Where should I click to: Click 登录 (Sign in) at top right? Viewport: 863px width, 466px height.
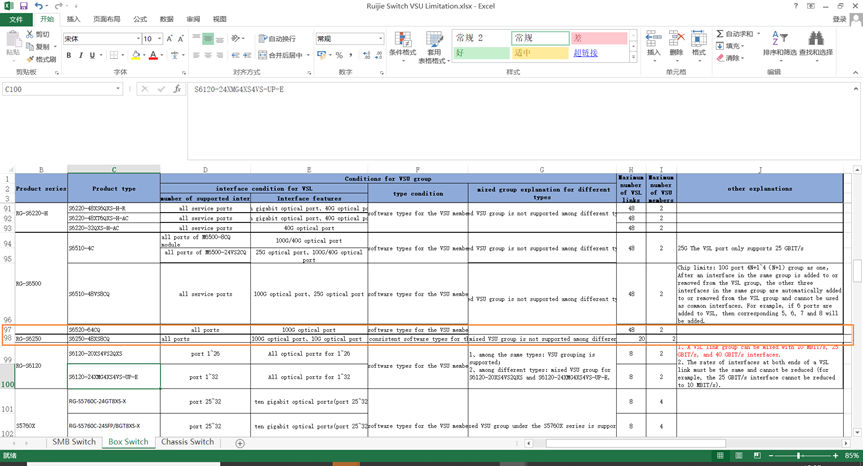click(x=838, y=19)
